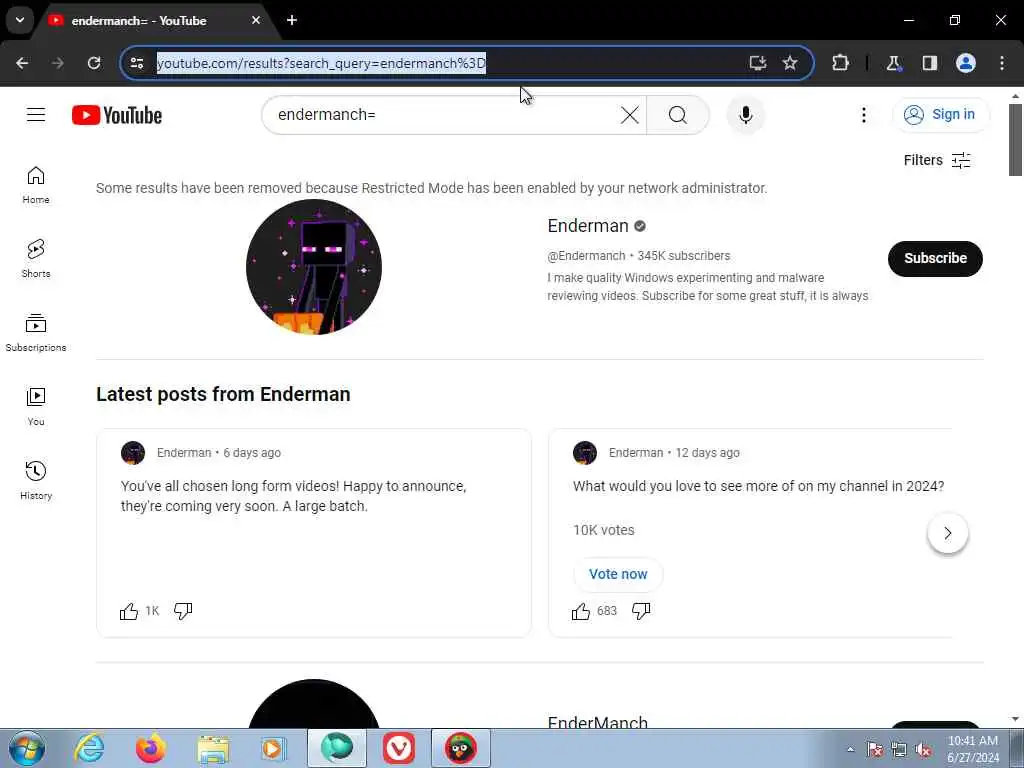
Task: Click the avatar on the 6 days ago post
Action: click(133, 453)
